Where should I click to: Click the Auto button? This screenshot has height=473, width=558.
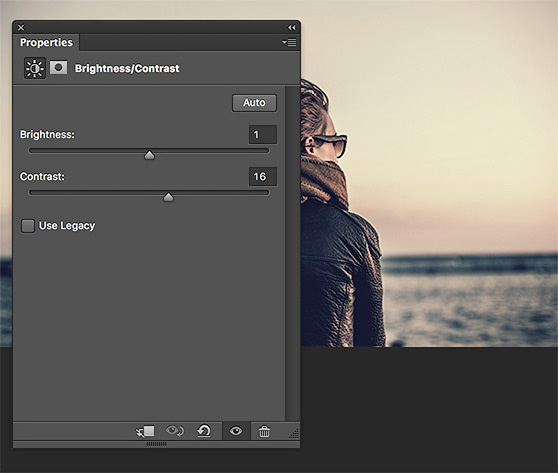point(254,103)
